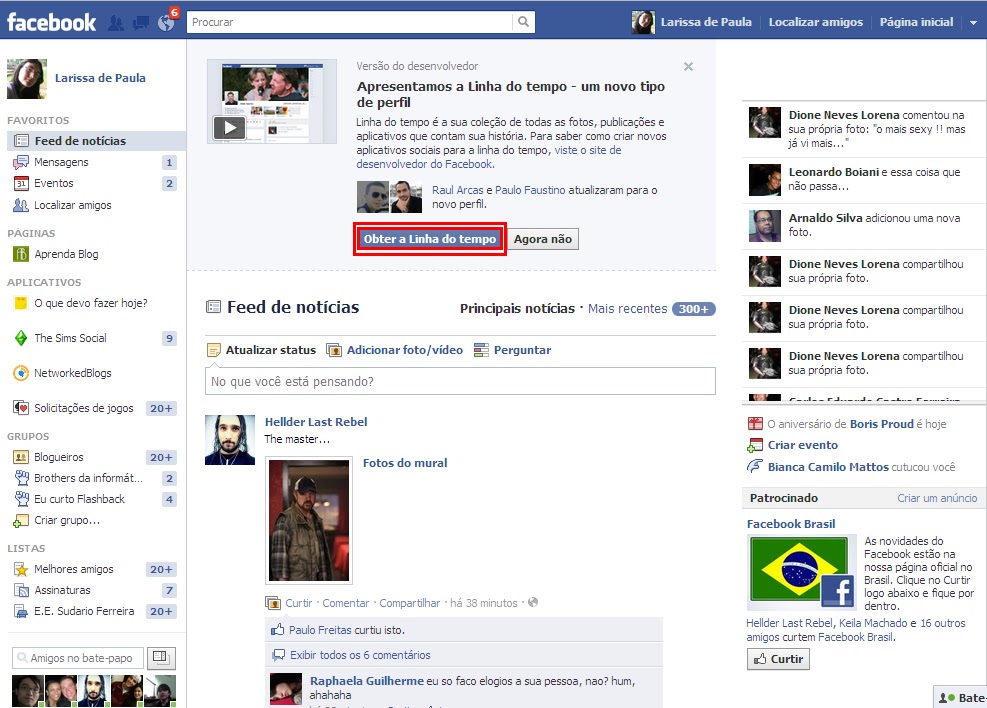Click the Aprenda Blog page icon
This screenshot has width=987, height=708.
point(21,254)
